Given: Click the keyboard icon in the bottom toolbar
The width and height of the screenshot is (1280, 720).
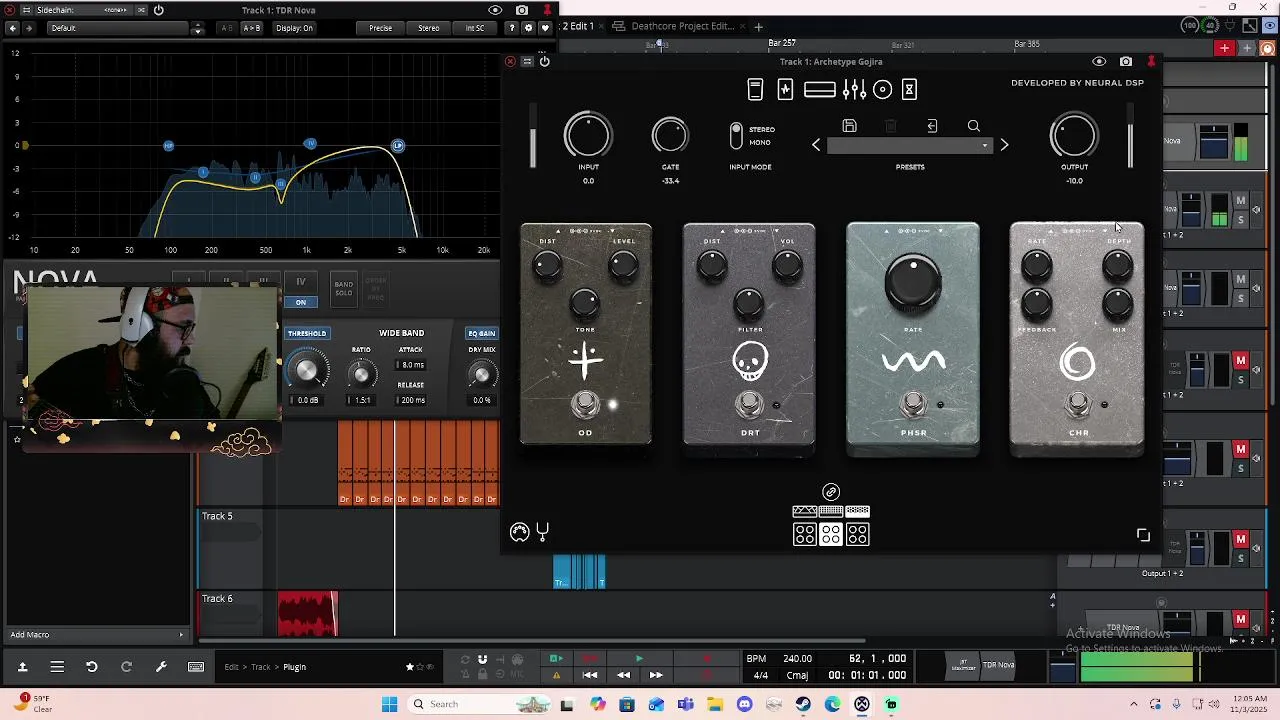Looking at the screenshot, I should click(x=196, y=667).
